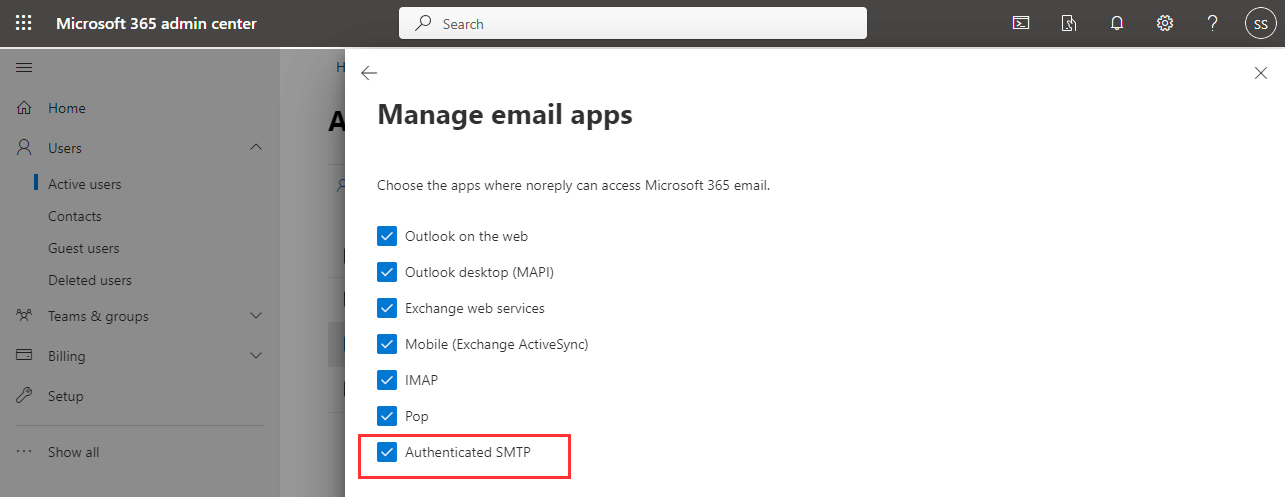
Task: Open Contacts in navigation
Action: (75, 216)
